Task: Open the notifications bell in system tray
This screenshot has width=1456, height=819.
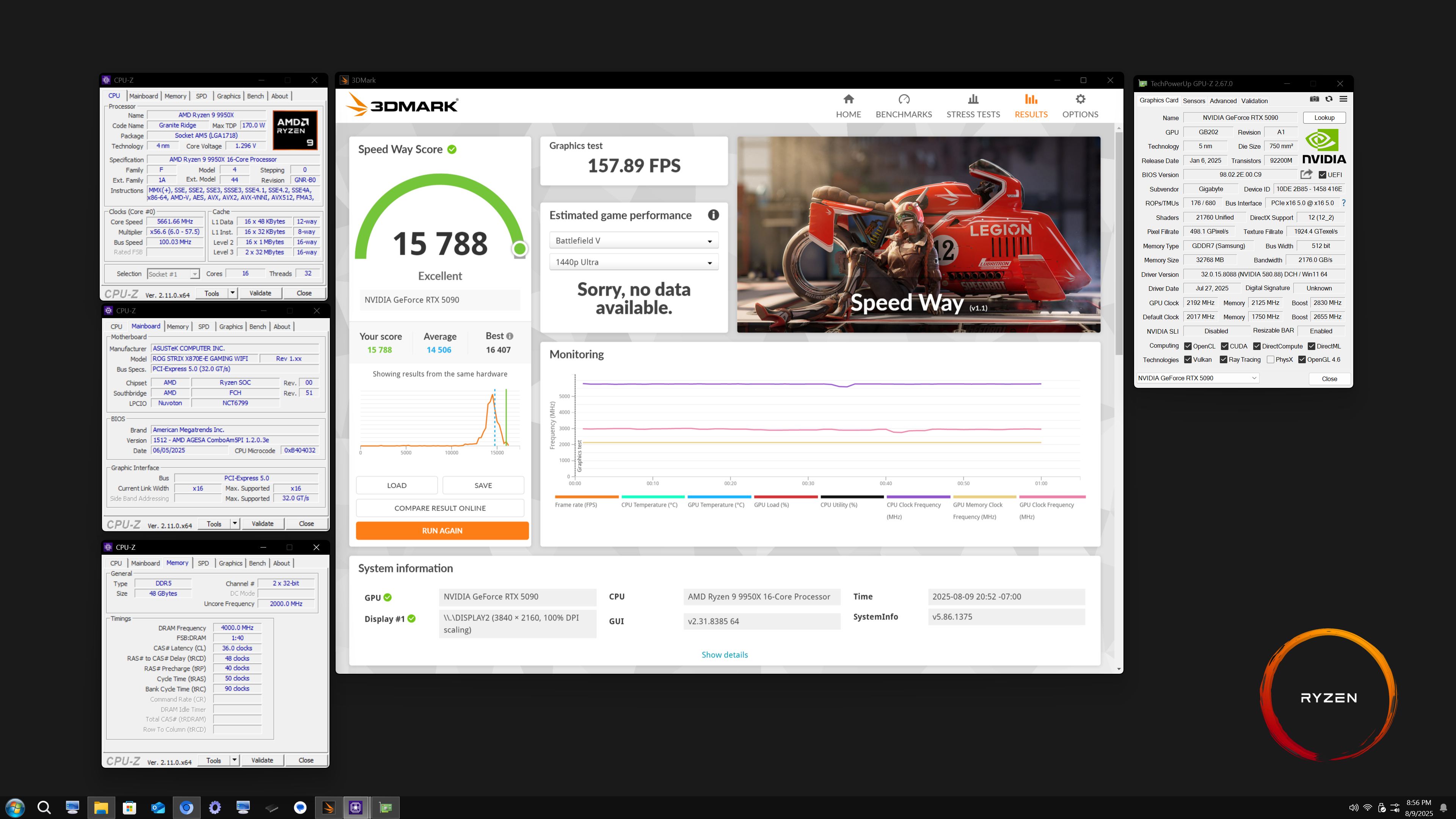Action: click(x=1443, y=808)
